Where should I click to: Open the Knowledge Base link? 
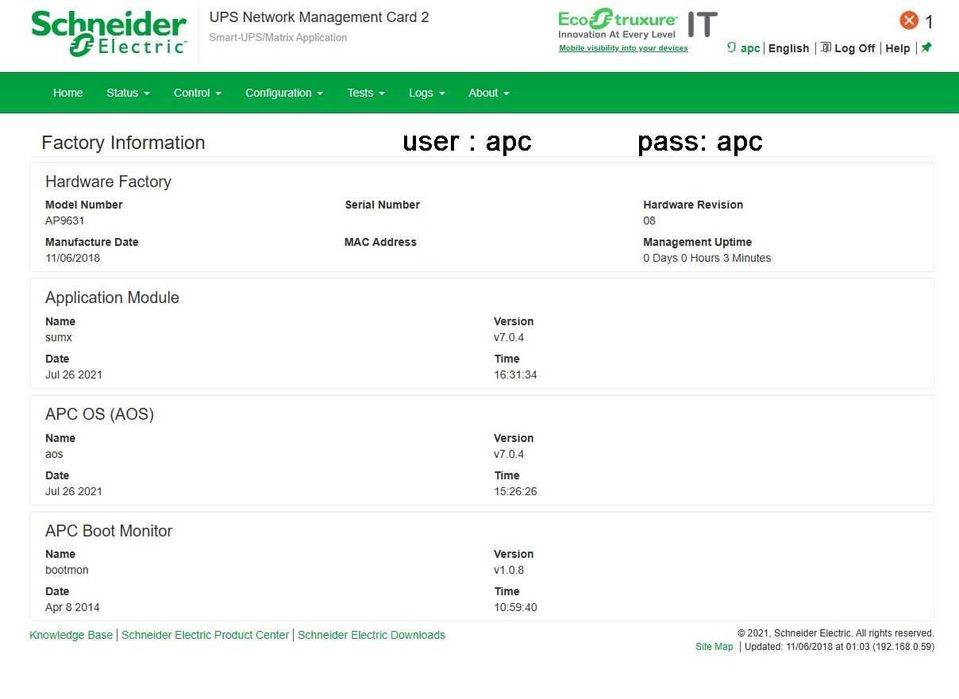(x=71, y=635)
